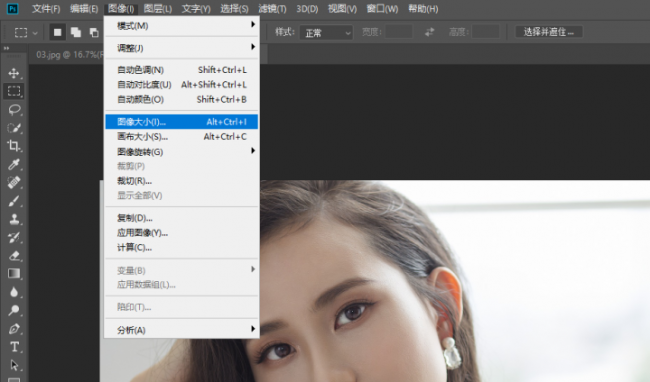Select the Move tool
Image resolution: width=650 pixels, height=382 pixels.
click(14, 73)
